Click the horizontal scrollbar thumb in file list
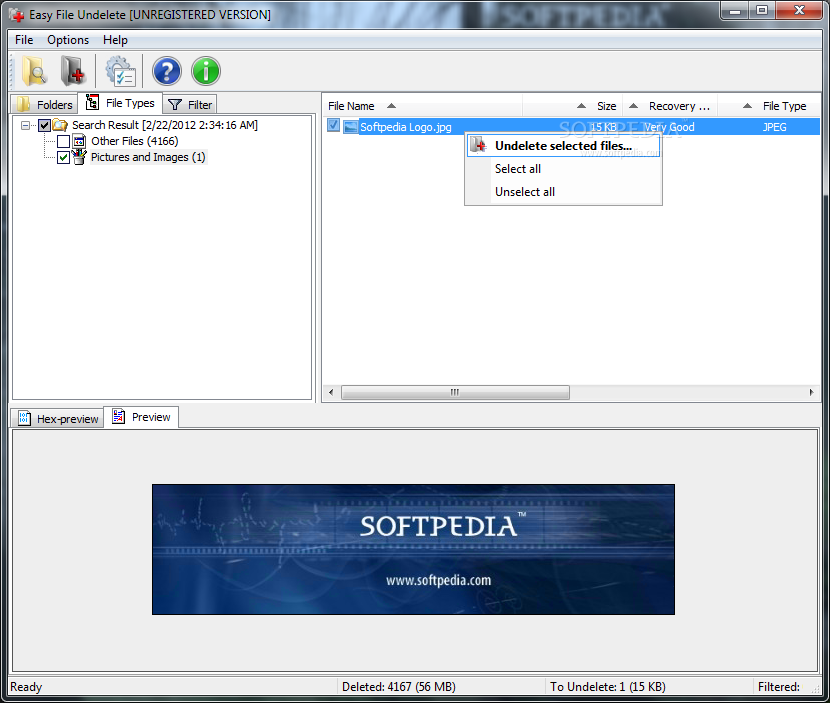This screenshot has height=703, width=830. pyautogui.click(x=455, y=392)
